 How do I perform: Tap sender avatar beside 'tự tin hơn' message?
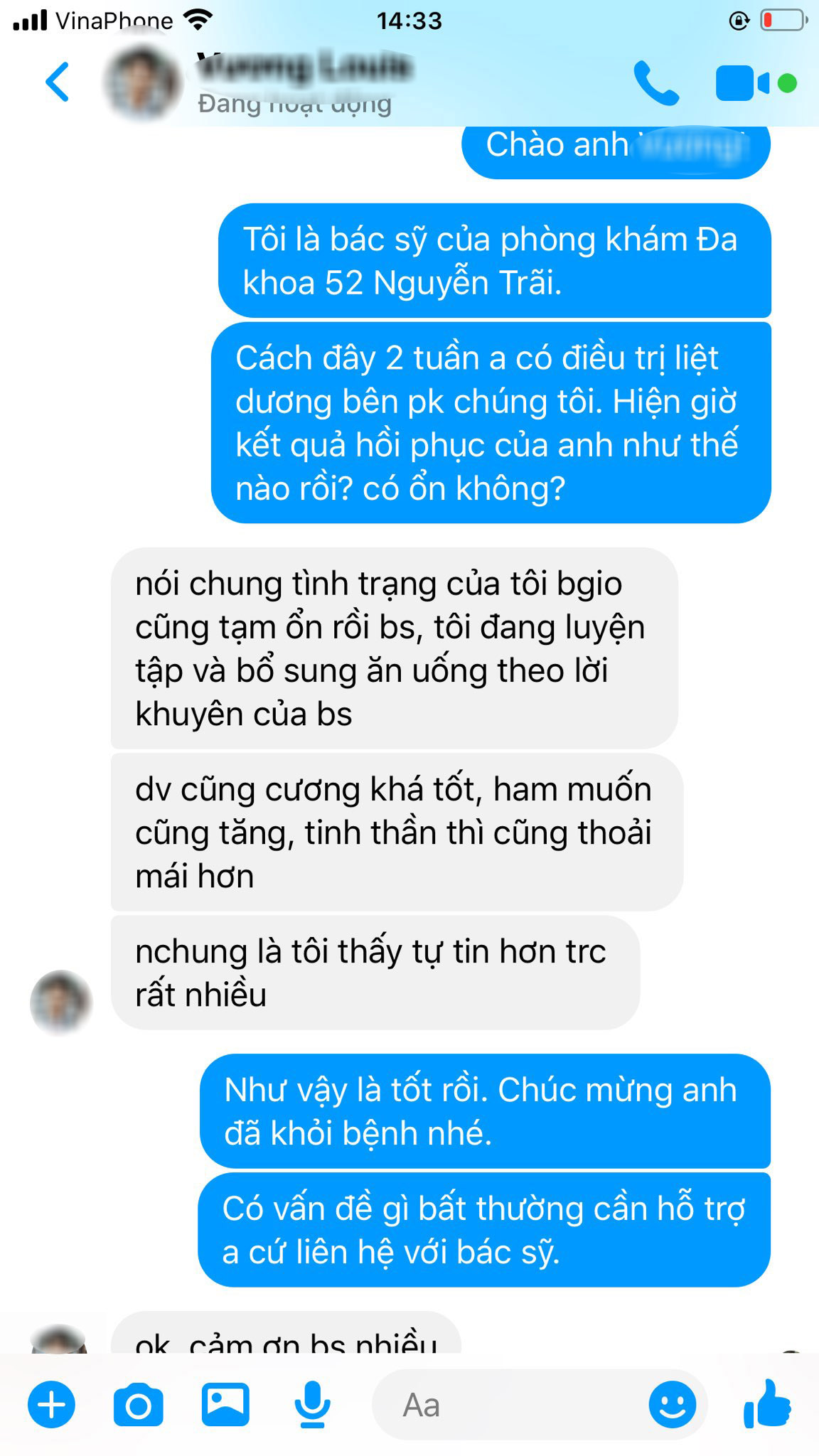(x=61, y=1002)
